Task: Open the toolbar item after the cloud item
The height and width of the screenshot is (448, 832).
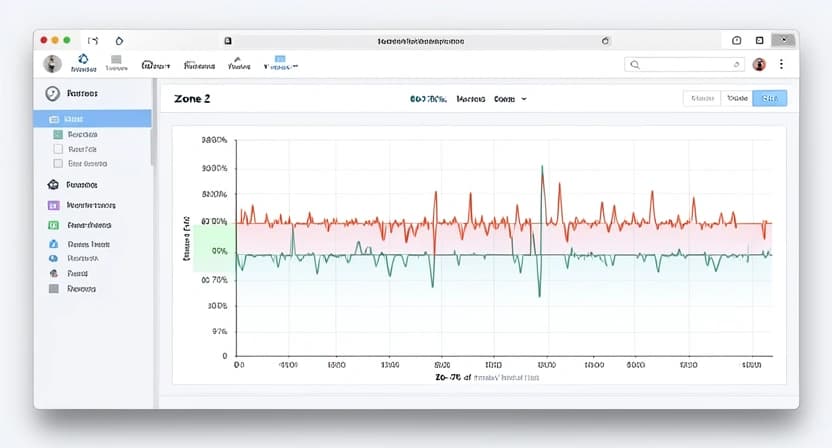Action: point(200,65)
